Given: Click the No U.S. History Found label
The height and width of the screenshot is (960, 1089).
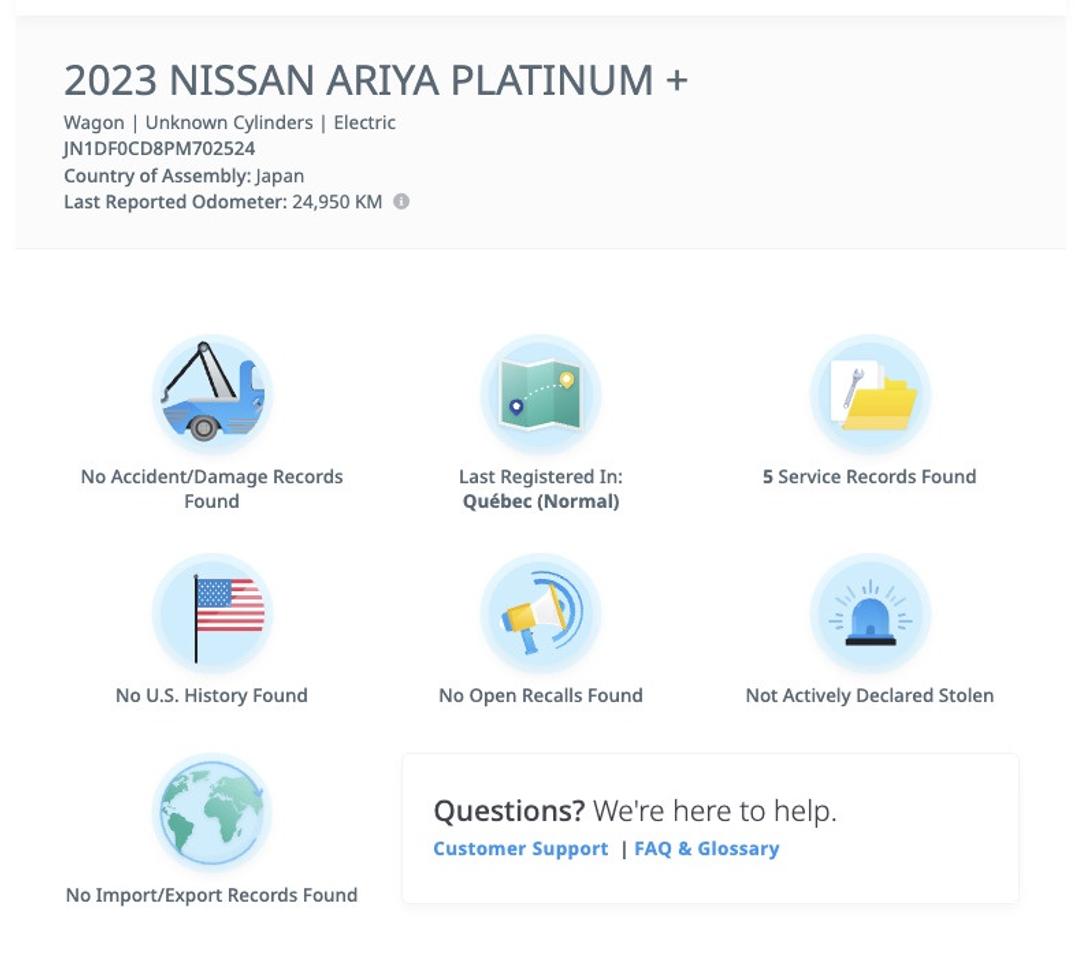Looking at the screenshot, I should coord(212,696).
